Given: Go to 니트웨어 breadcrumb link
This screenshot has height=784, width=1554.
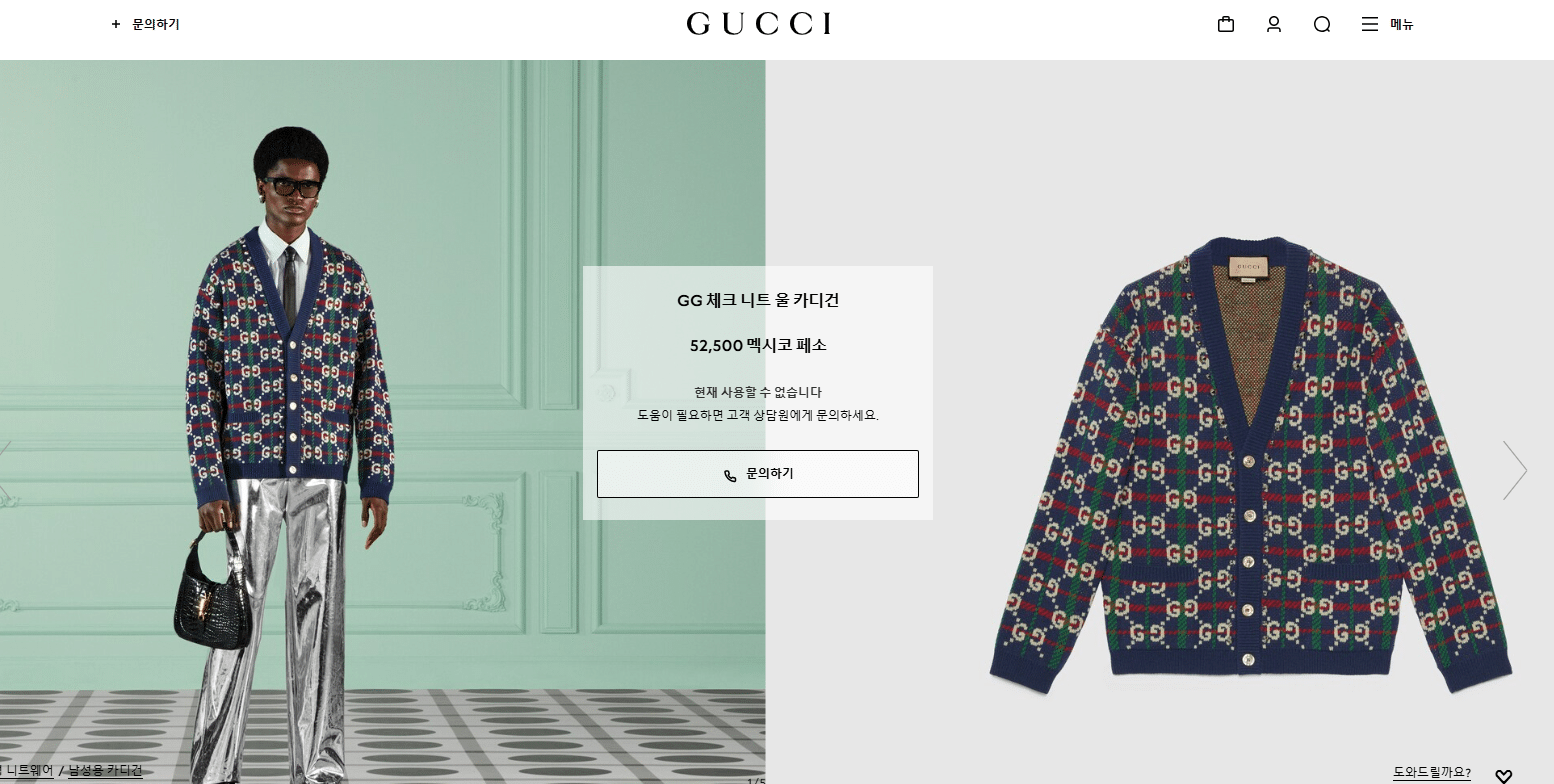Looking at the screenshot, I should [27, 771].
